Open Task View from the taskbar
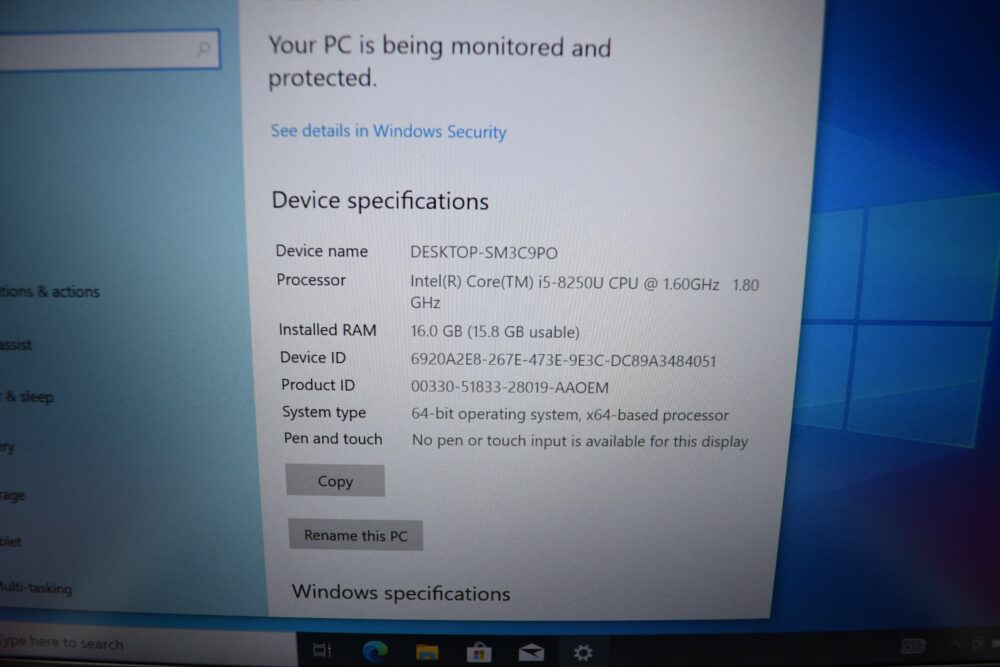1000x667 pixels. pyautogui.click(x=322, y=650)
